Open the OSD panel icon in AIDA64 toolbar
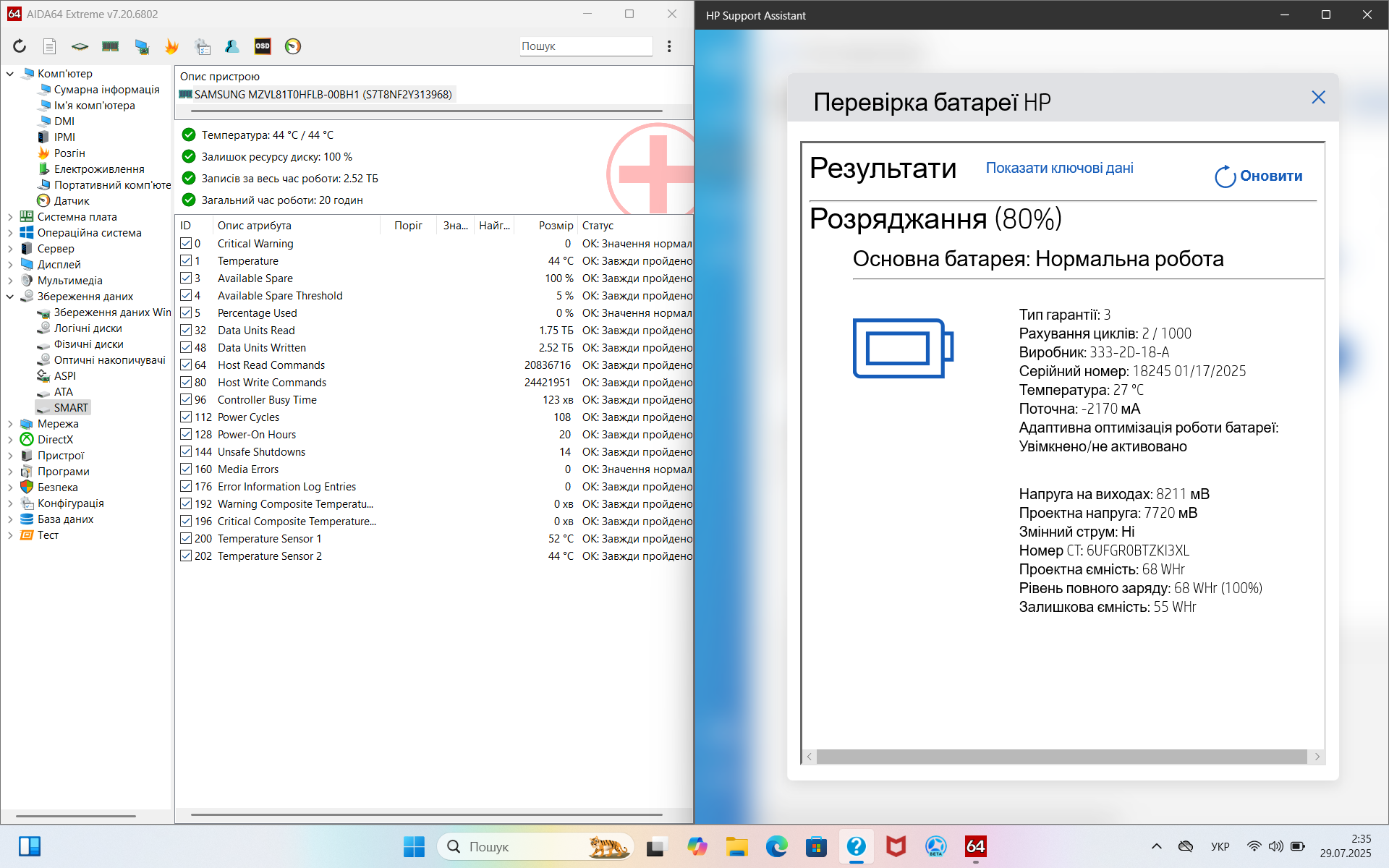The height and width of the screenshot is (868, 1389). pyautogui.click(x=263, y=46)
